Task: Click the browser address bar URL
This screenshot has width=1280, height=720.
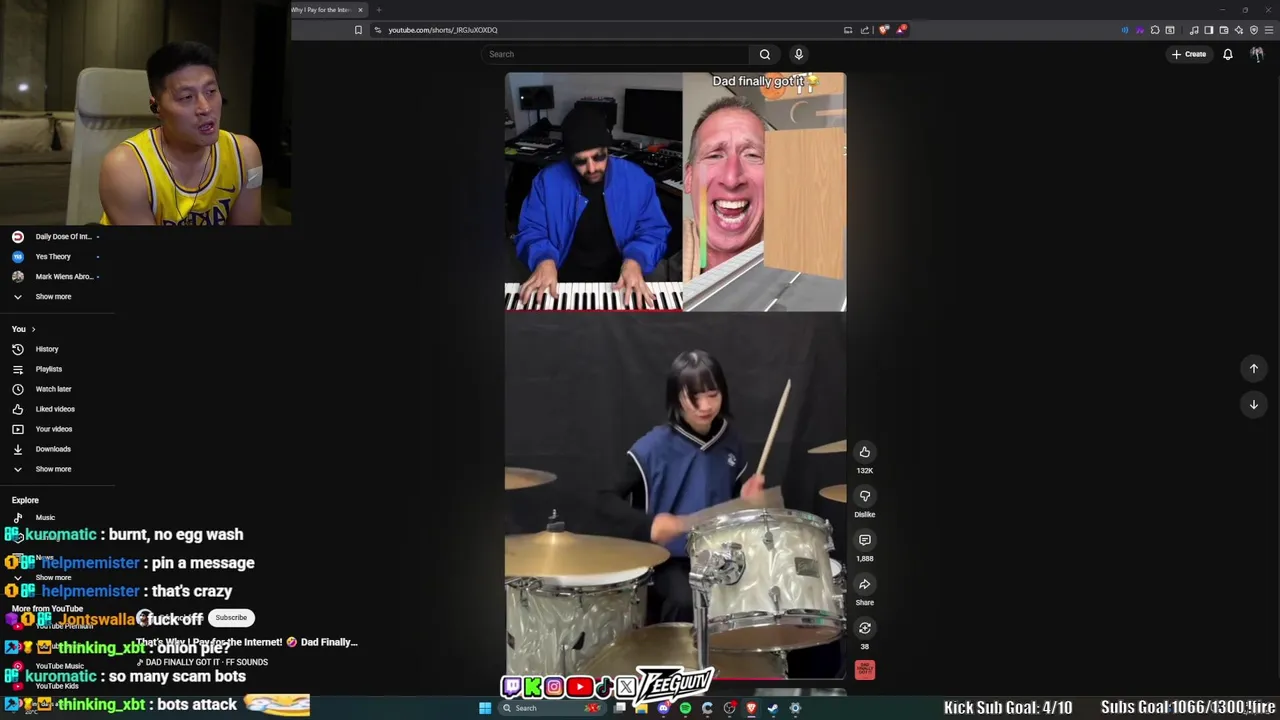Action: click(x=443, y=30)
